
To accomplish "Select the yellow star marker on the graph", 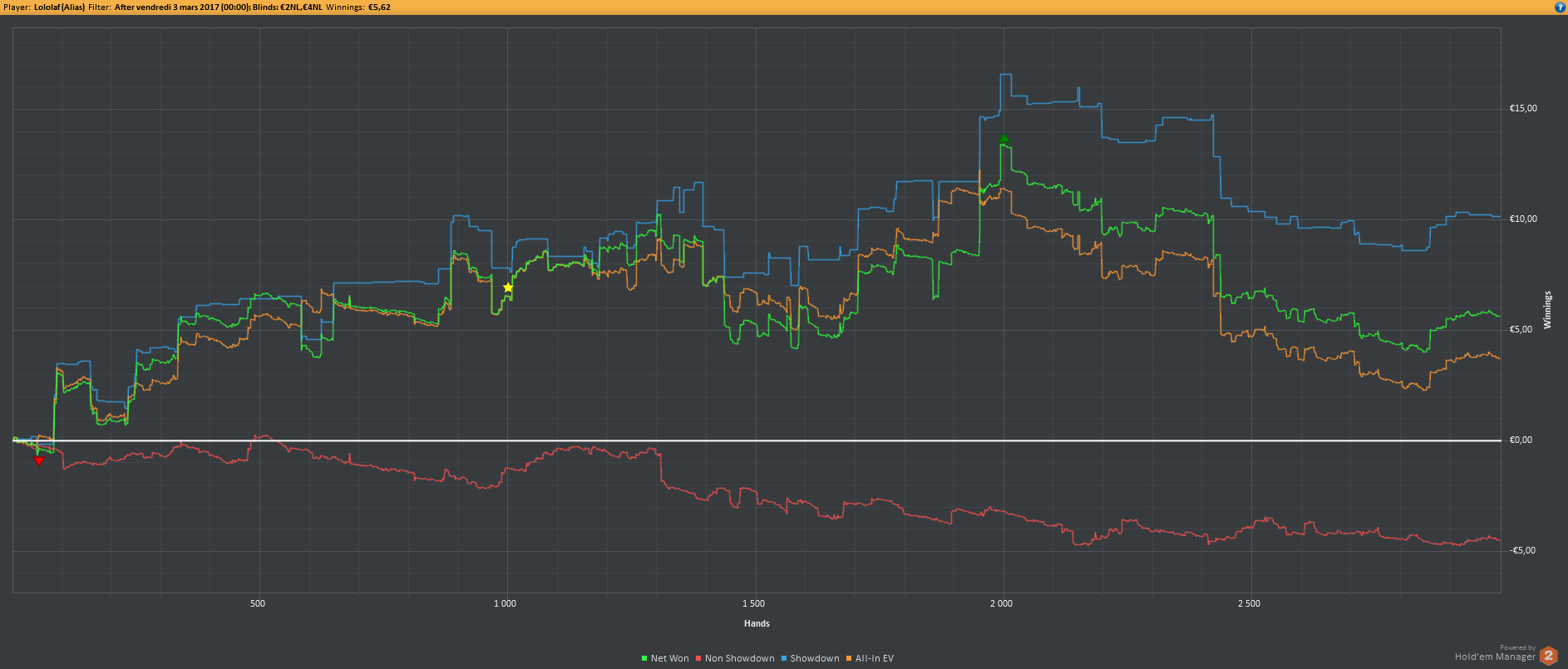I will 508,288.
